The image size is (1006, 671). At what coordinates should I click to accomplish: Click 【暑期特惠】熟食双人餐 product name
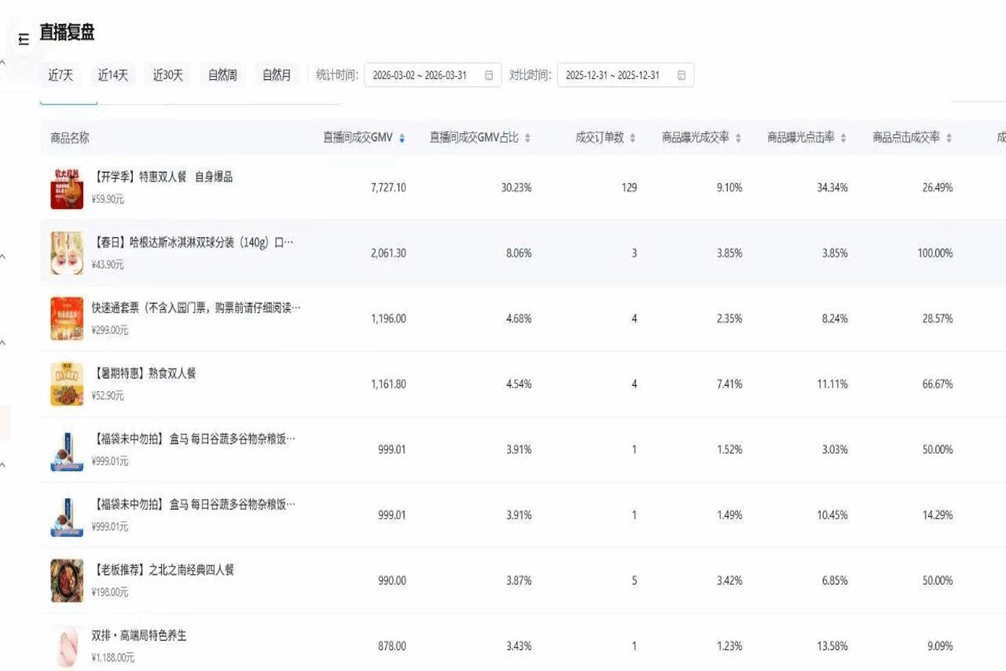click(x=144, y=374)
